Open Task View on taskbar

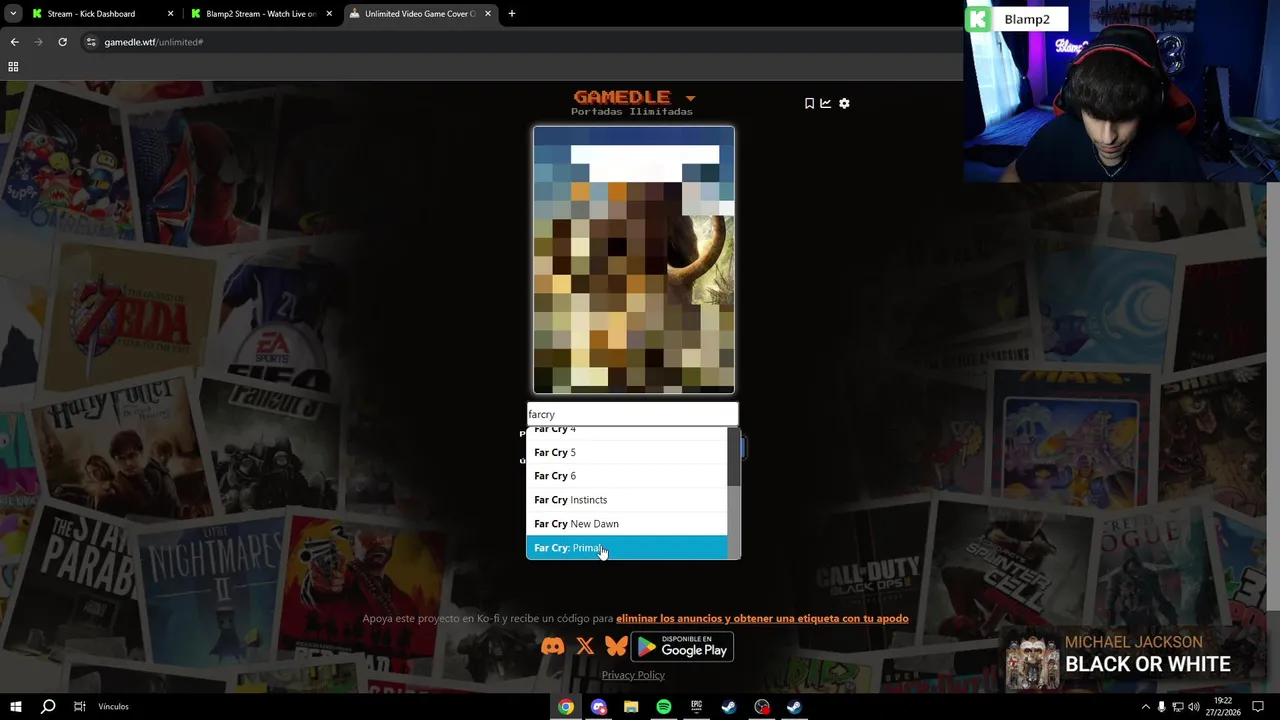[x=79, y=707]
